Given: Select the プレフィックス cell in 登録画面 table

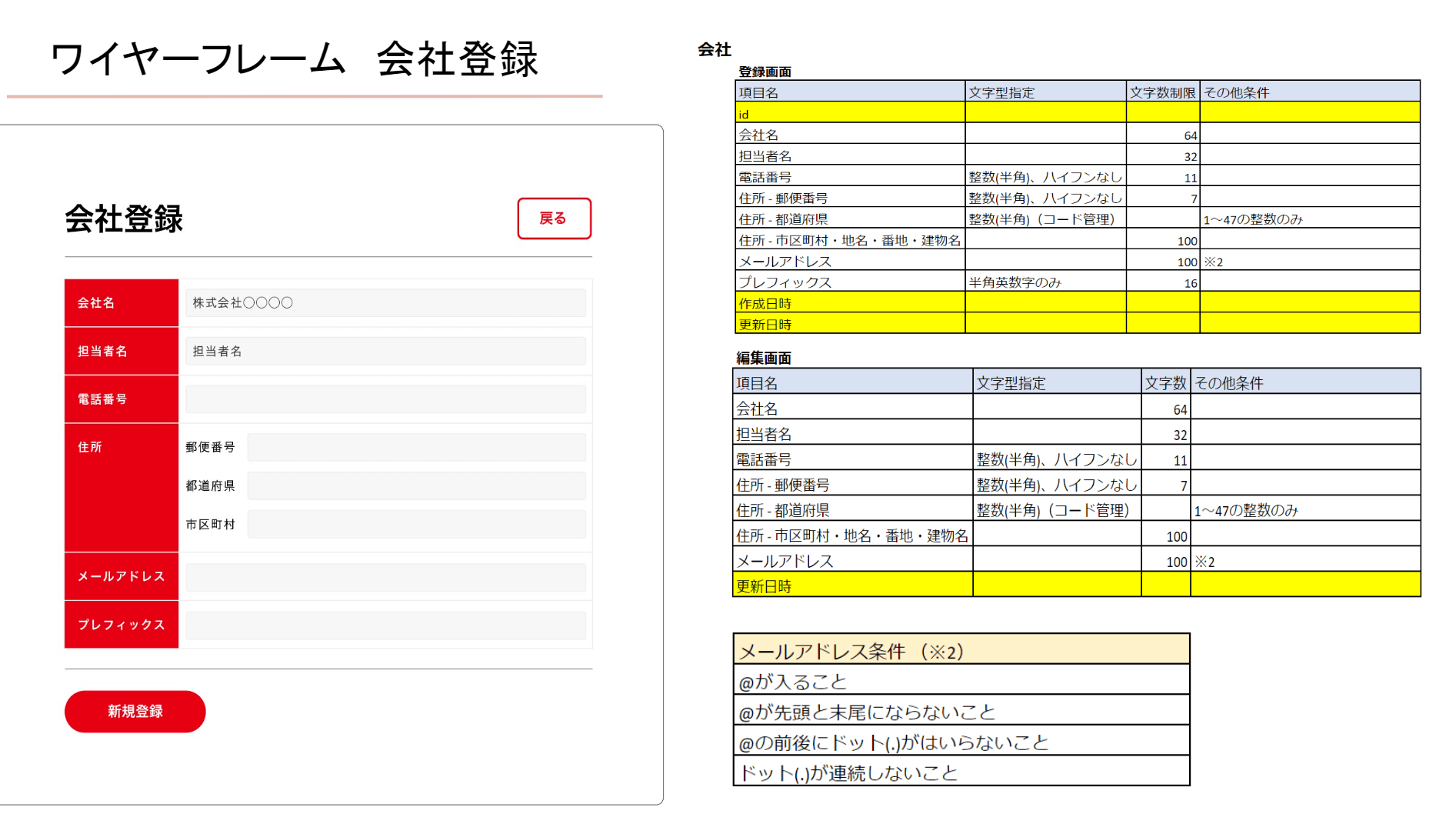Looking at the screenshot, I should coord(850,282).
